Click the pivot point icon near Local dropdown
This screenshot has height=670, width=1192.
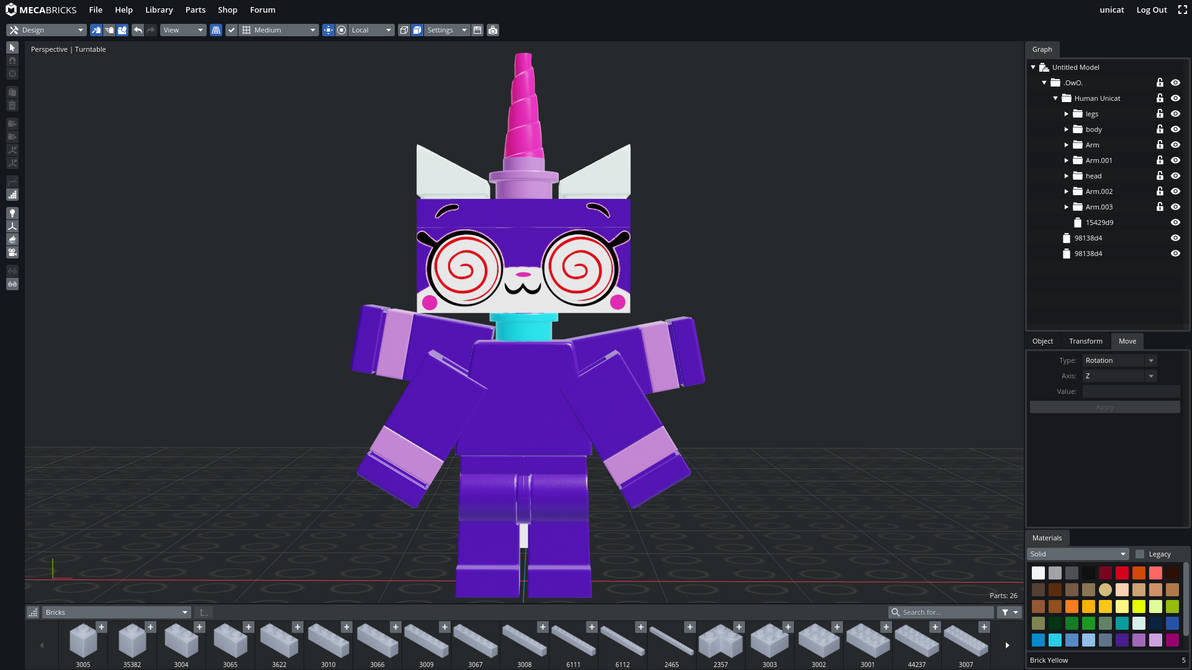click(x=341, y=30)
